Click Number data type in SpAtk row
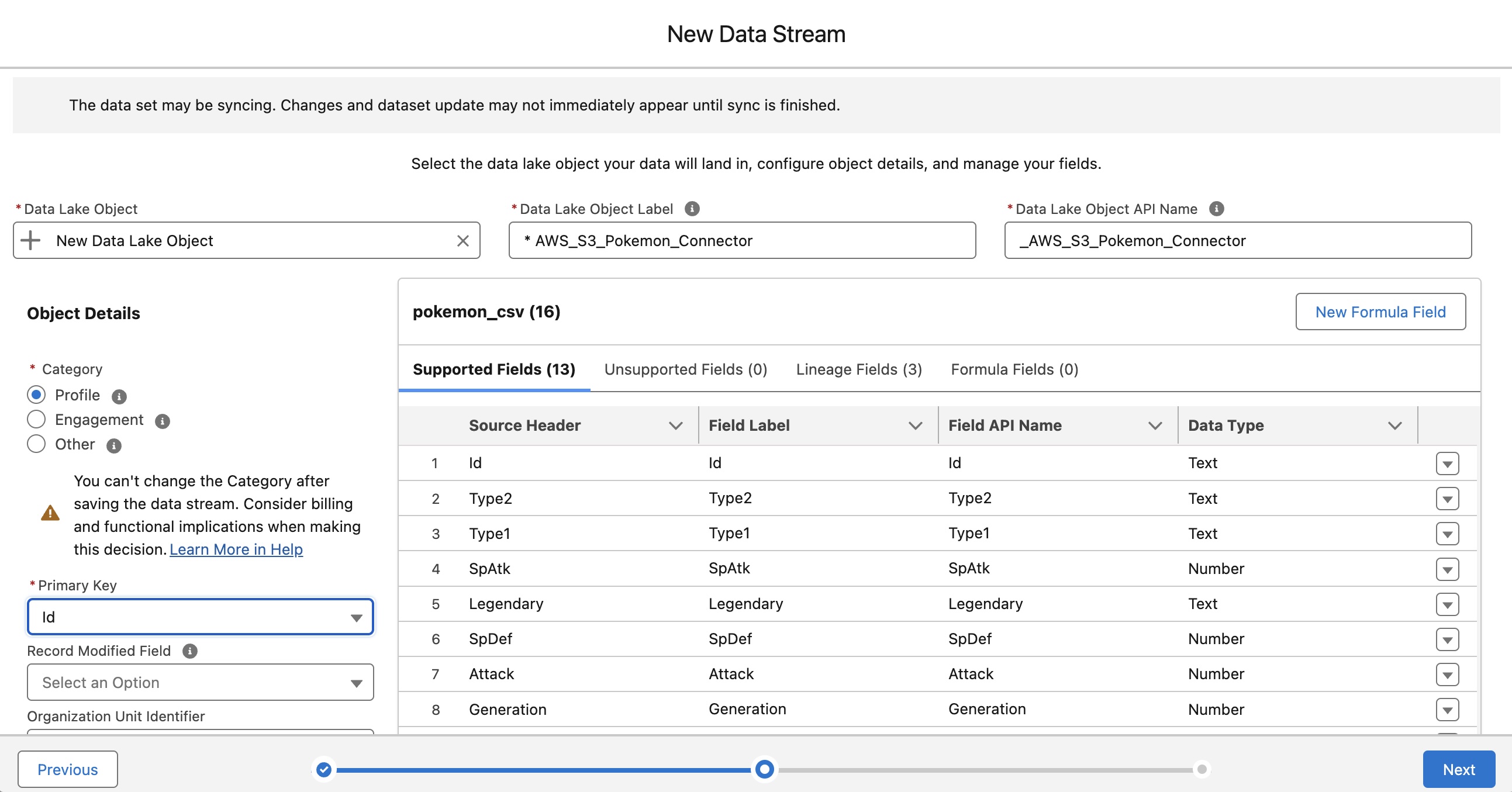Image resolution: width=1512 pixels, height=792 pixels. pyautogui.click(x=1216, y=569)
